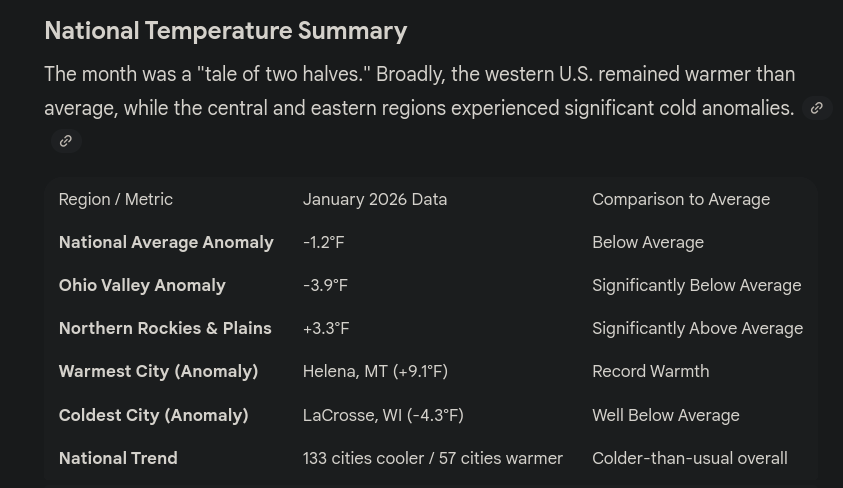Select the 'Warmest City (Anomaly)' row label

pyautogui.click(x=159, y=371)
